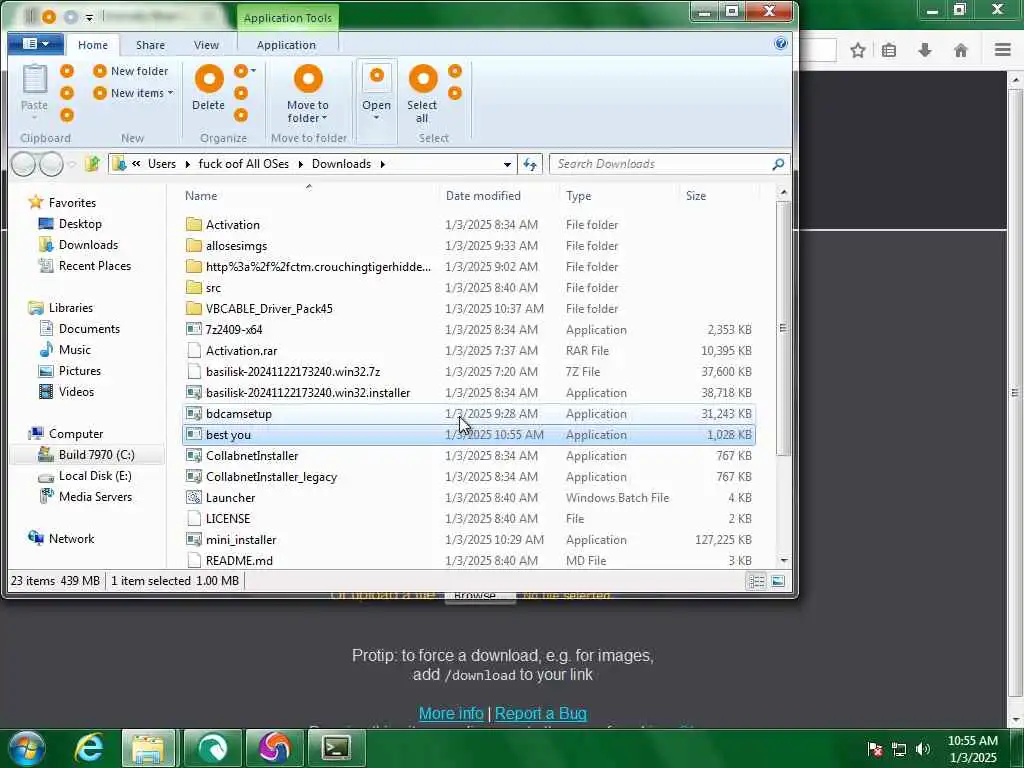
Task: Open the address bar history dropdown
Action: 507,165
